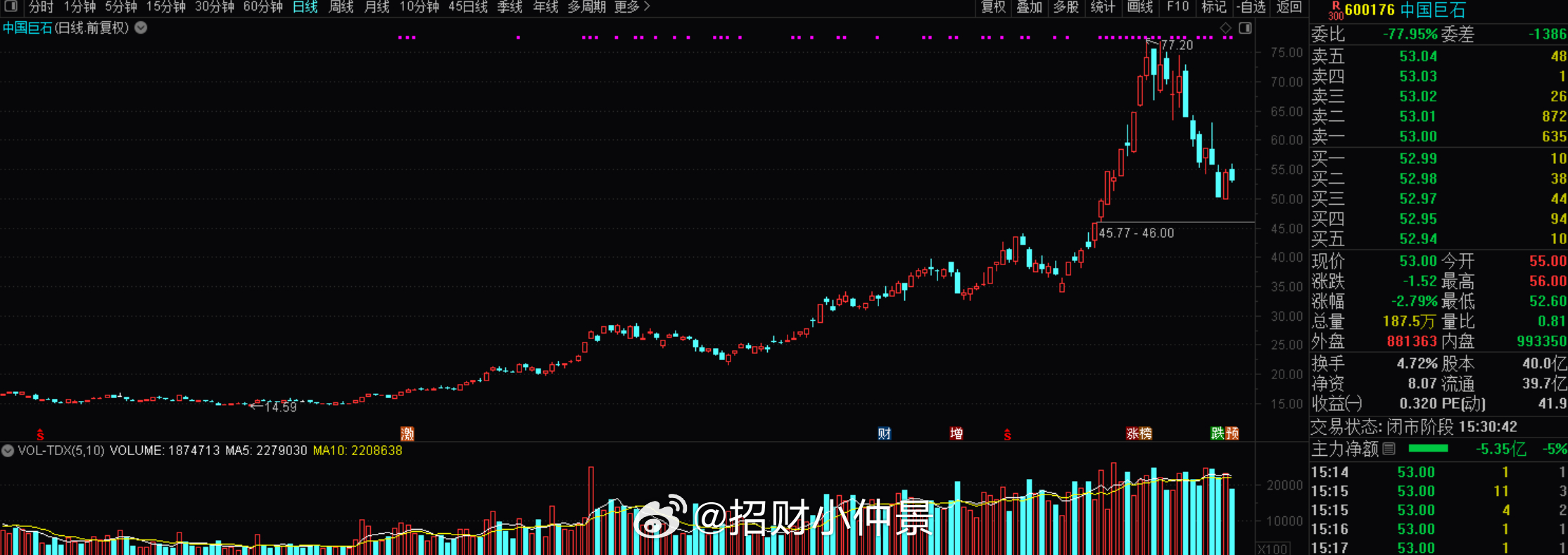Click the 财 financial report marker
Viewport: 1568px width, 555px height.
pos(885,433)
